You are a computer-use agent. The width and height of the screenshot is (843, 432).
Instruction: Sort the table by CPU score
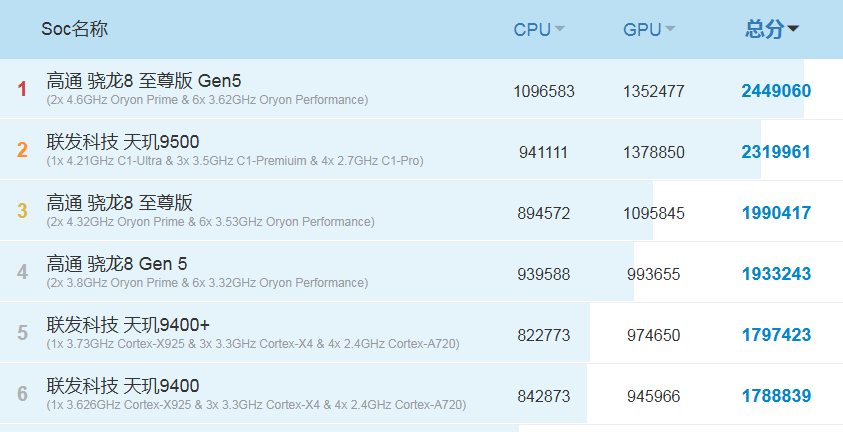539,30
